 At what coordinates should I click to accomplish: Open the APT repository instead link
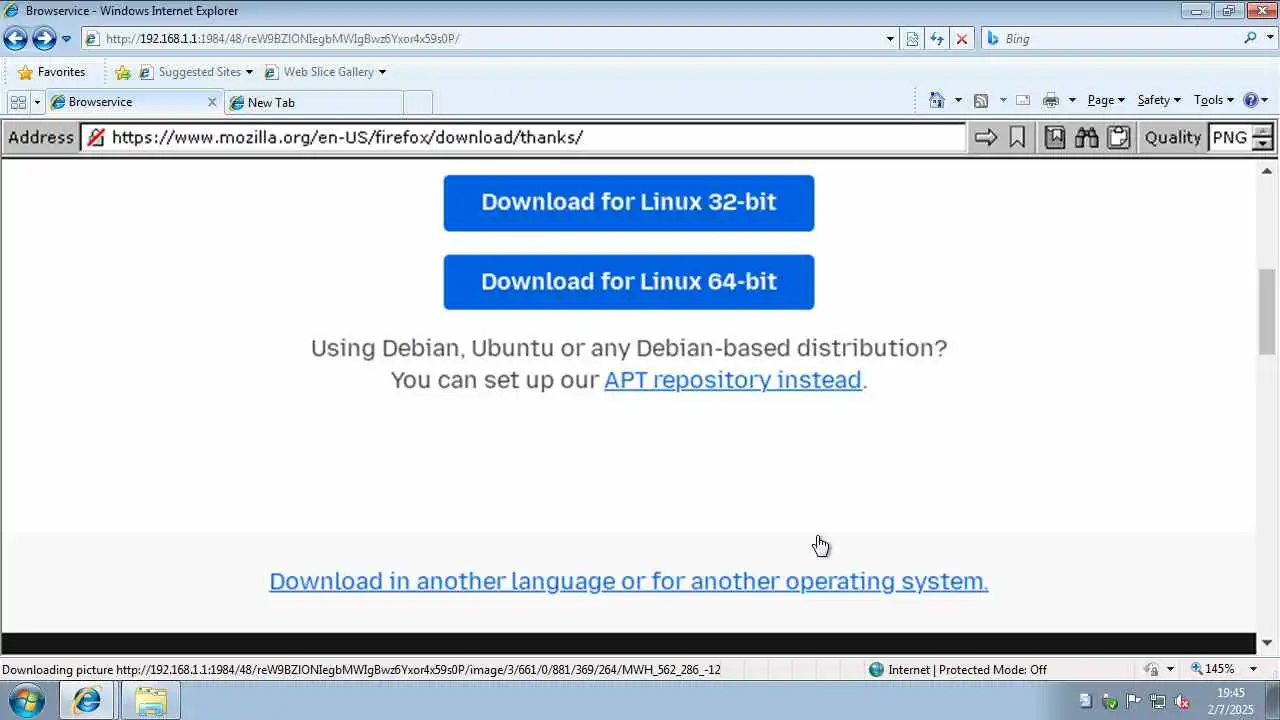(x=733, y=380)
